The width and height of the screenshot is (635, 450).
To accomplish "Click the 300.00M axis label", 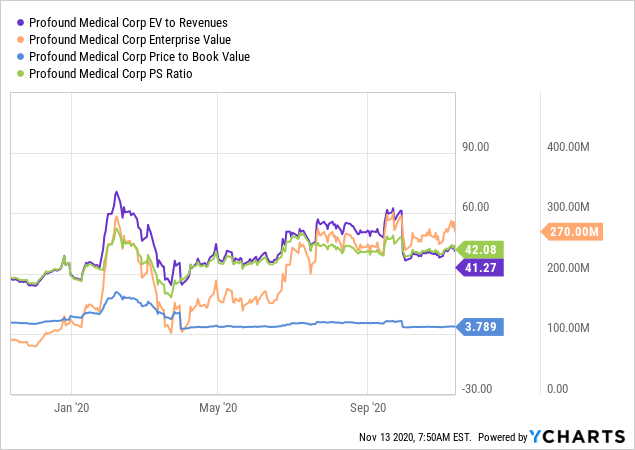I will [568, 207].
